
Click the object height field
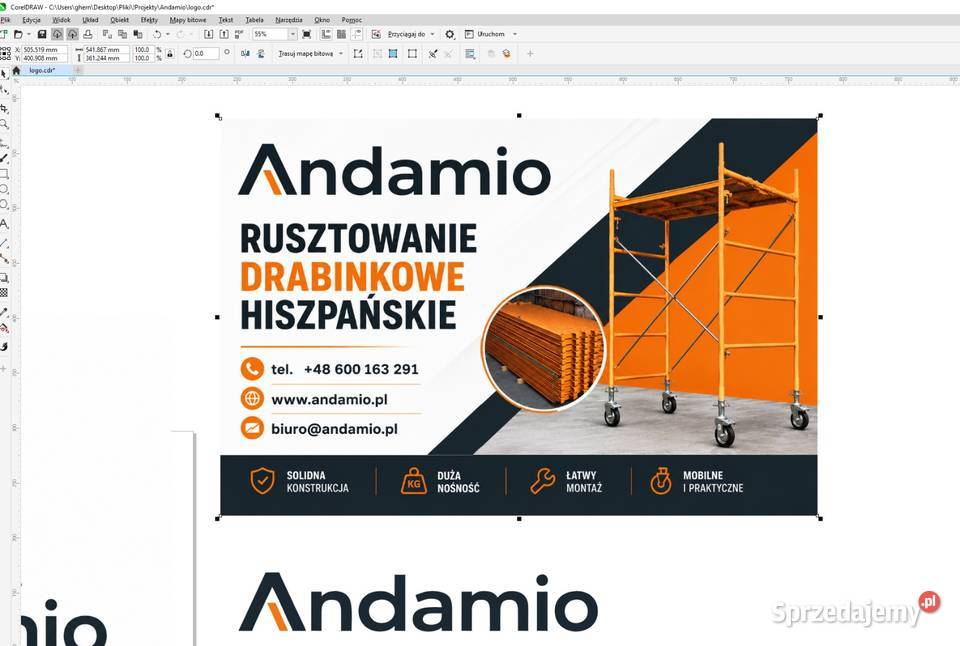[x=107, y=58]
